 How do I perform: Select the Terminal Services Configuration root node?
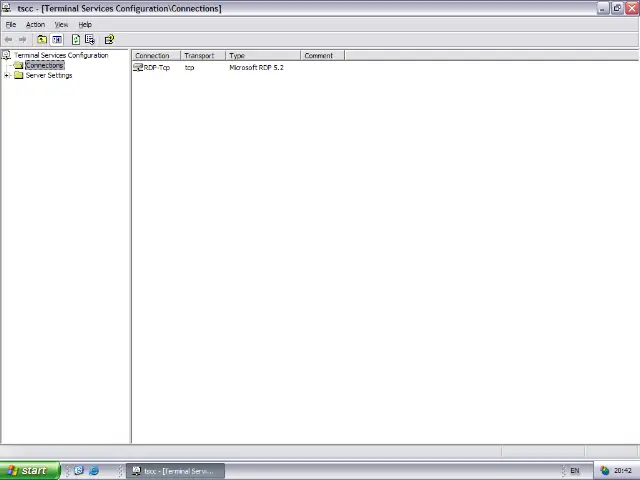point(61,55)
